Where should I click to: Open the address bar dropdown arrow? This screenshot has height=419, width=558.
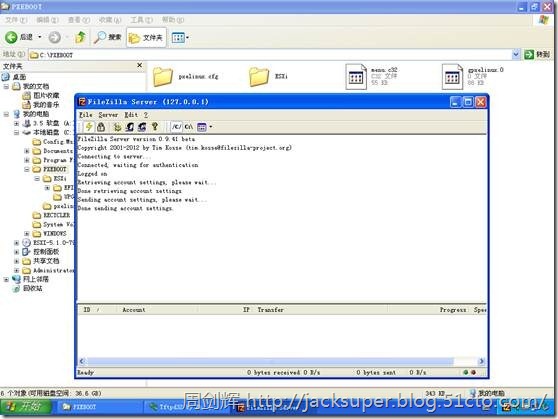point(516,54)
